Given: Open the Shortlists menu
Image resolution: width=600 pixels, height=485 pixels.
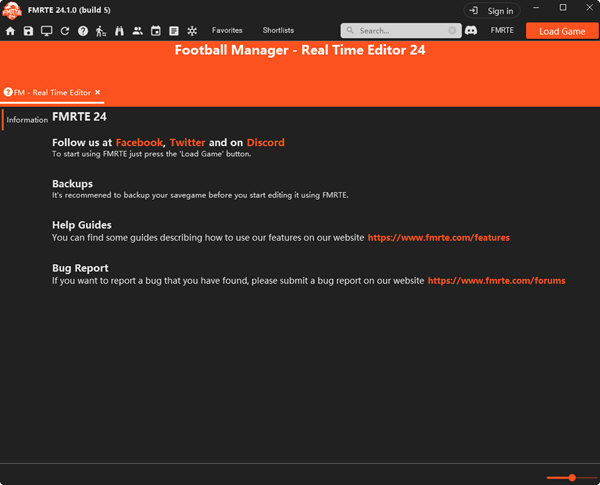Looking at the screenshot, I should point(278,31).
